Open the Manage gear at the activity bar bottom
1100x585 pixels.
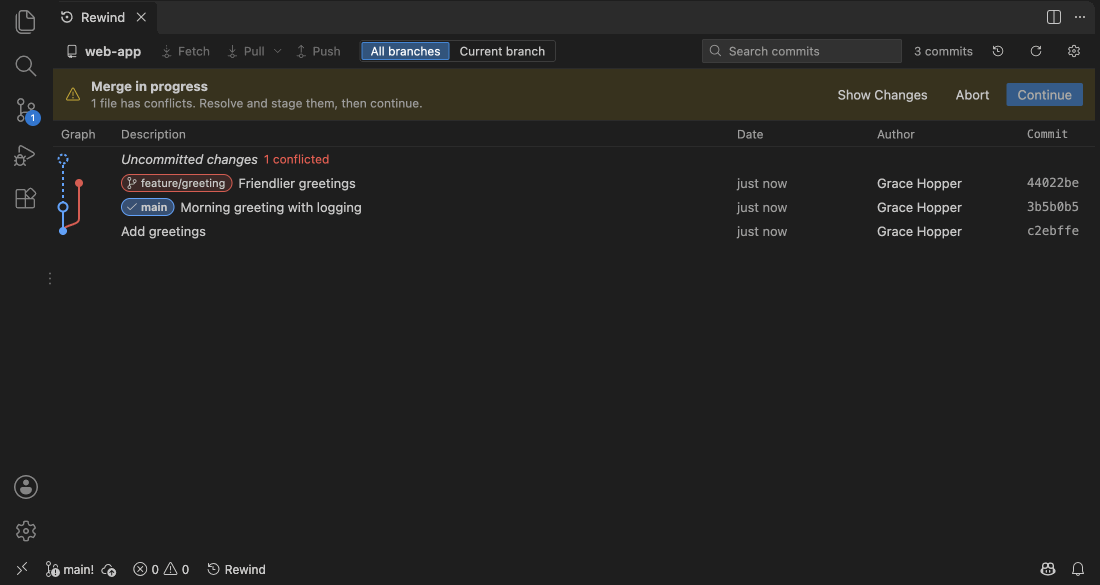click(26, 531)
